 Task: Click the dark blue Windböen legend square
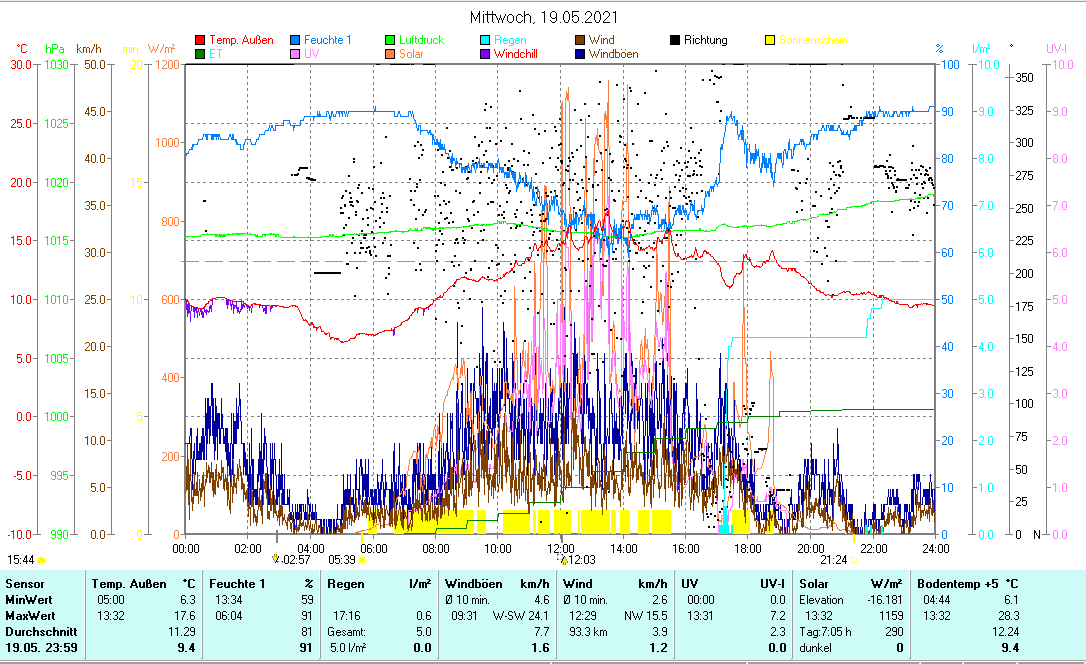click(580, 54)
